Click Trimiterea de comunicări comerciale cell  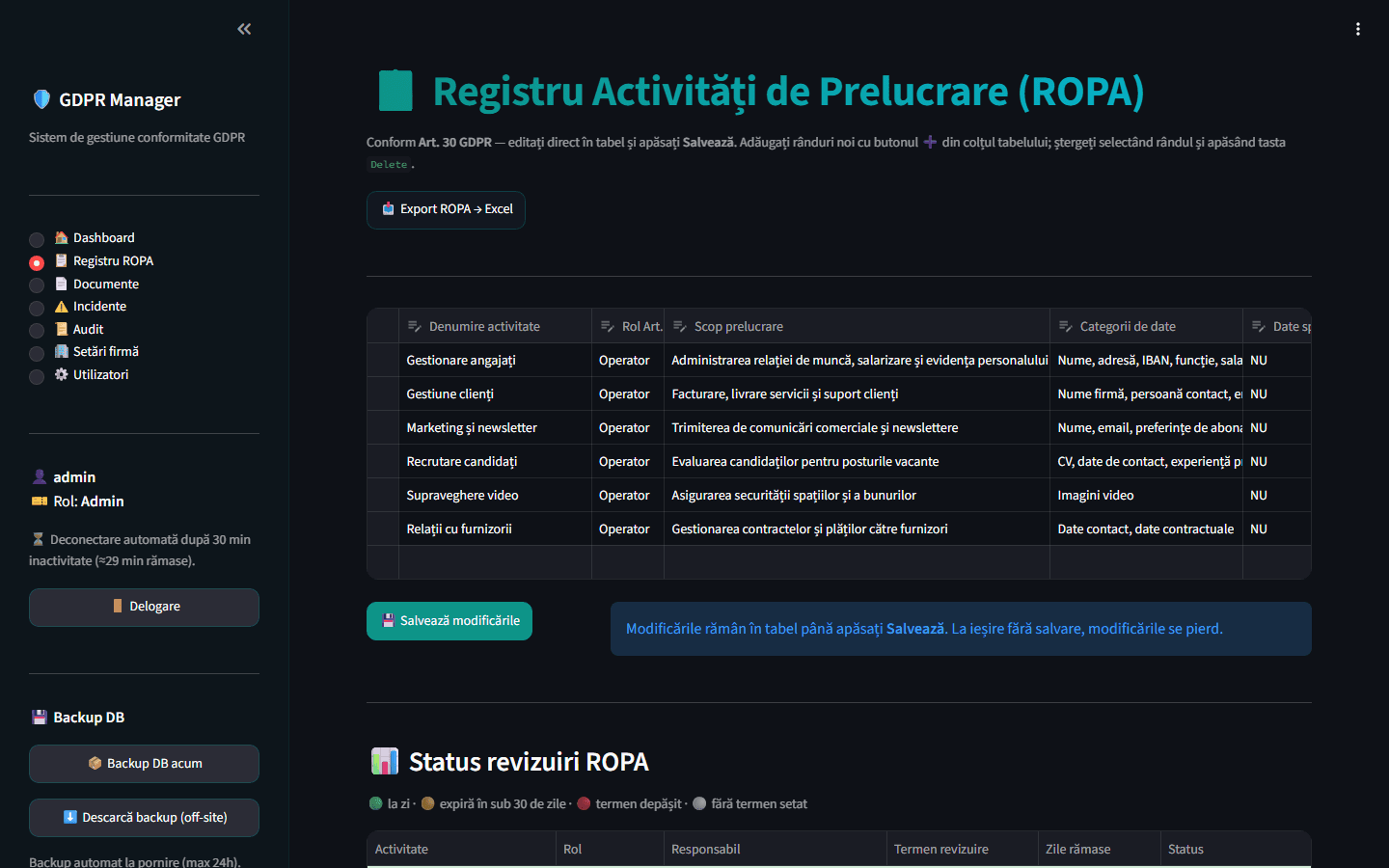pyautogui.click(x=857, y=427)
